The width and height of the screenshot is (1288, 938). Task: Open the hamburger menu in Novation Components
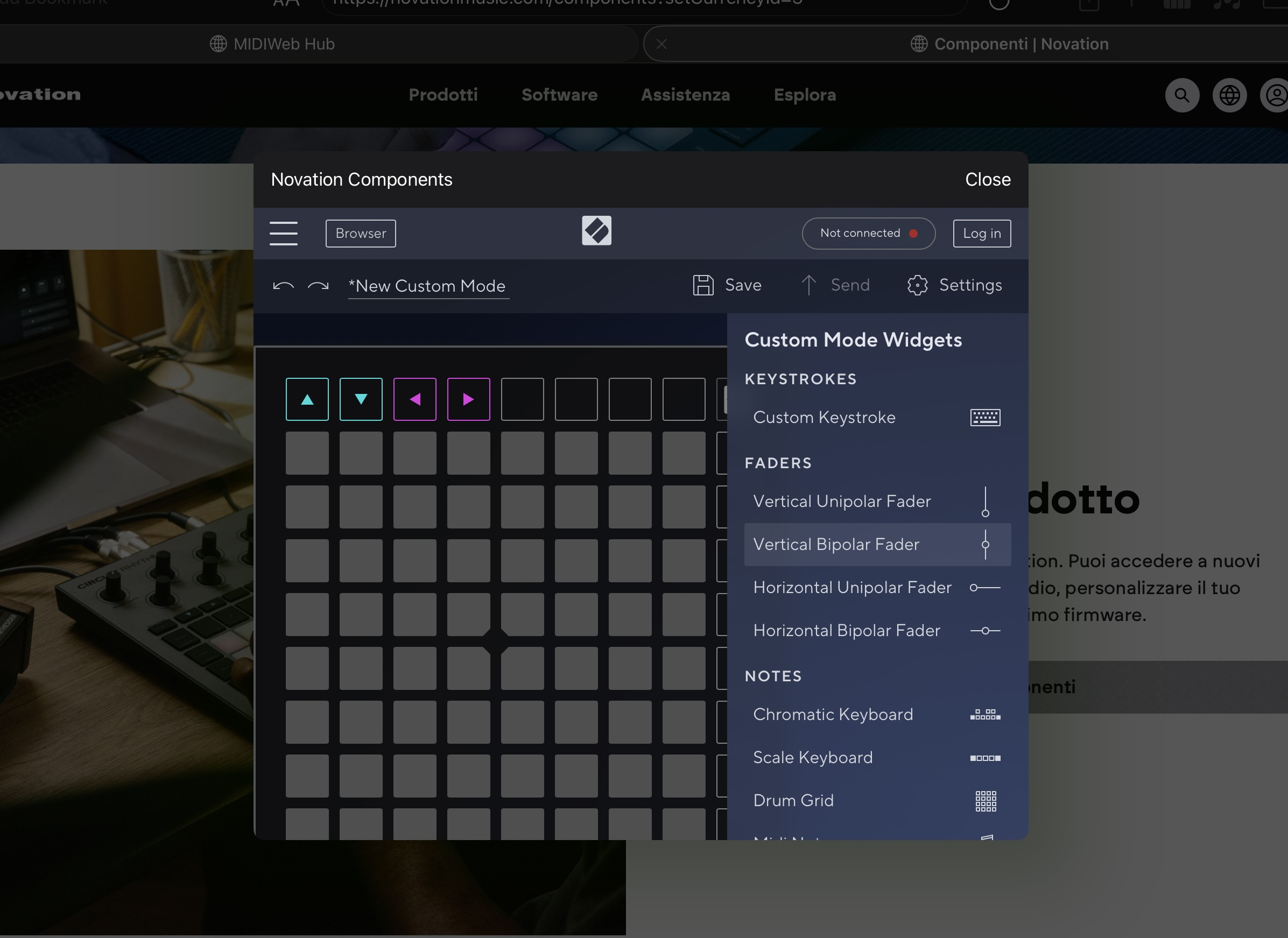pos(284,234)
